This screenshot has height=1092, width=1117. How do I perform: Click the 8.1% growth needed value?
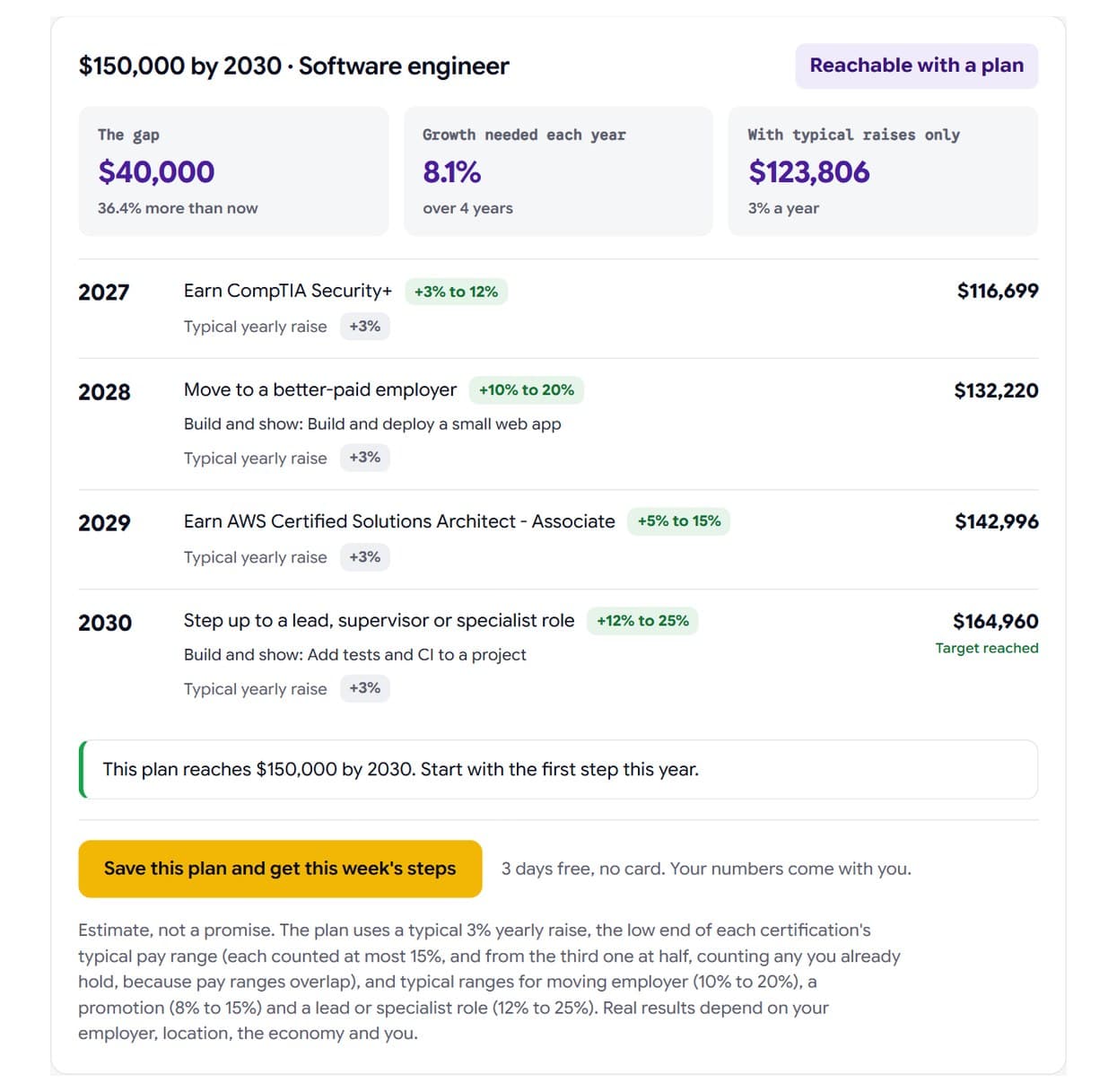pyautogui.click(x=452, y=171)
